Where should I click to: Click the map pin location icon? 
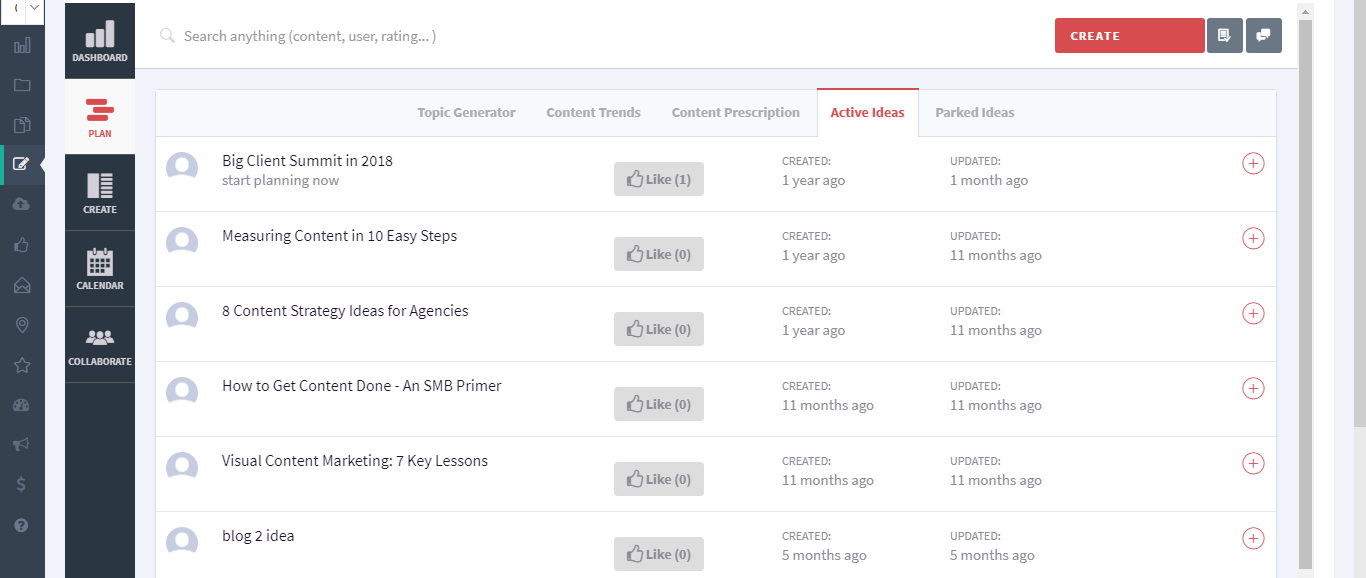pyautogui.click(x=22, y=325)
